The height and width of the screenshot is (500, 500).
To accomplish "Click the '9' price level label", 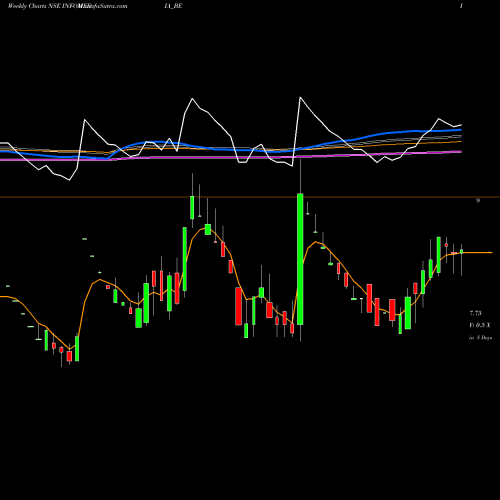I will [x=478, y=201].
